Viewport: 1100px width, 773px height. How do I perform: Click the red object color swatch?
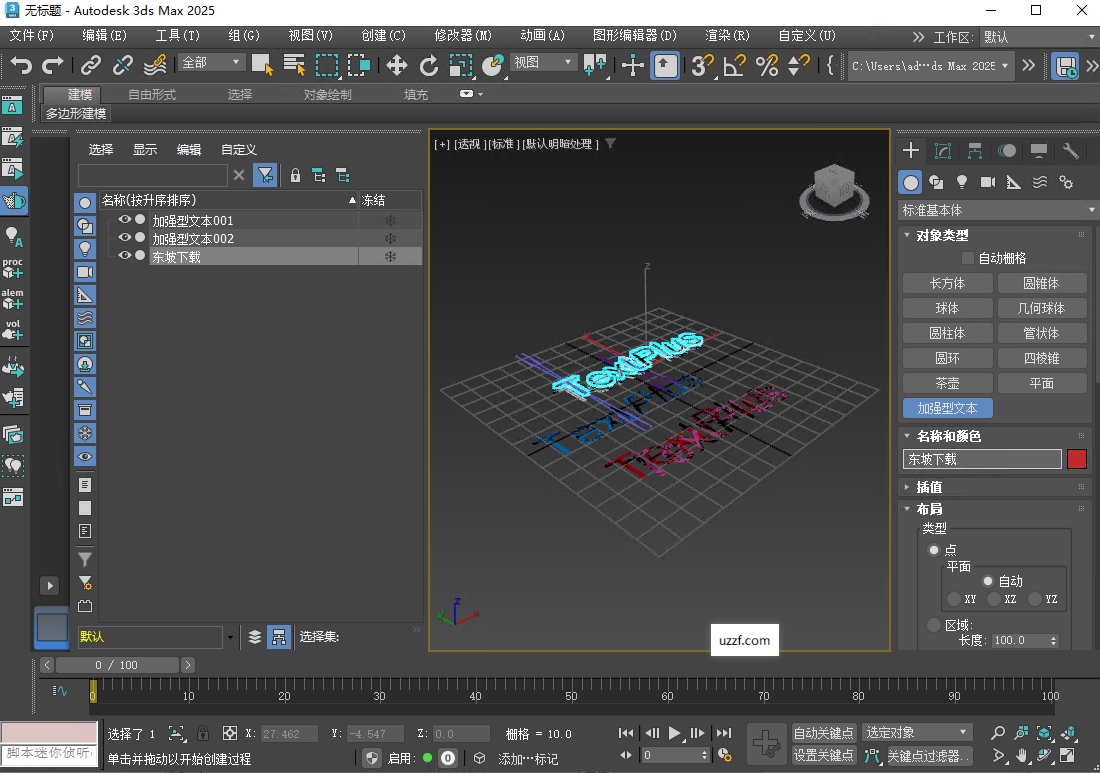(x=1077, y=459)
